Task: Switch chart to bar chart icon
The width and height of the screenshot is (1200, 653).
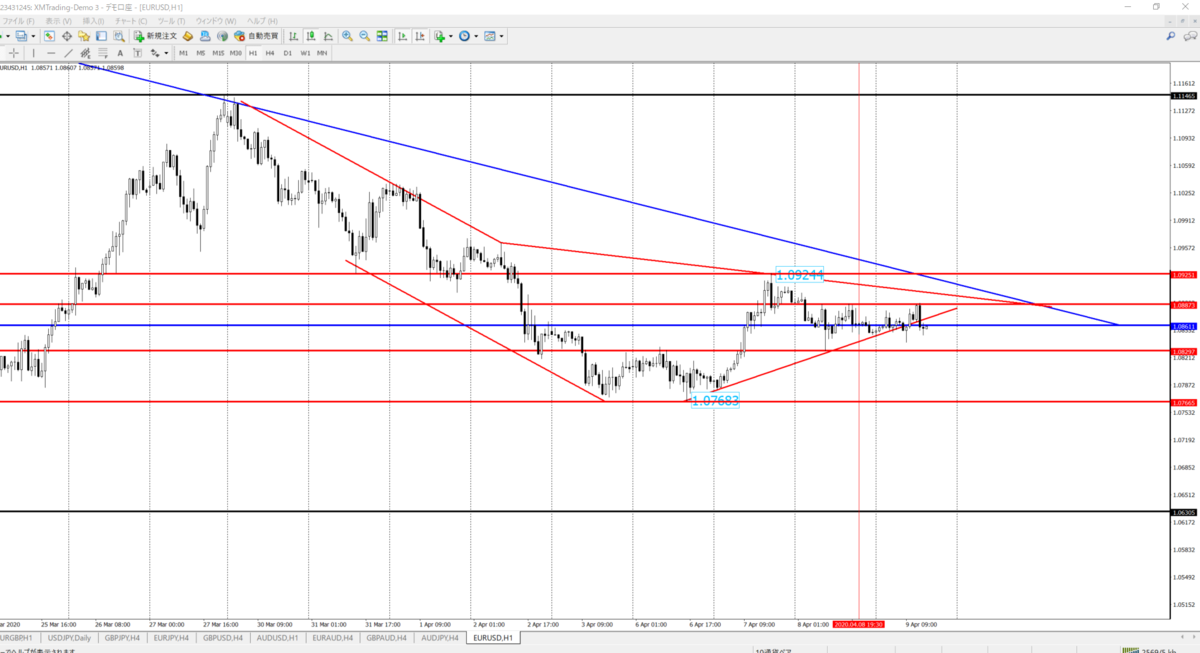Action: (x=293, y=36)
